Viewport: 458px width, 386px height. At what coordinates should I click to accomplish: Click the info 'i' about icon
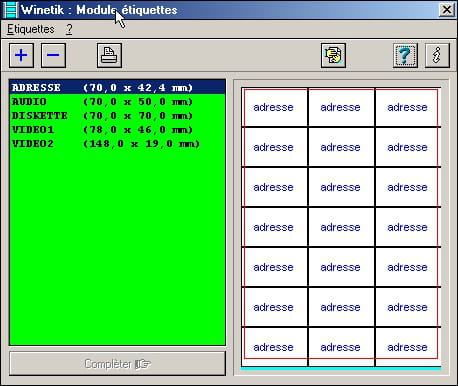[x=437, y=55]
